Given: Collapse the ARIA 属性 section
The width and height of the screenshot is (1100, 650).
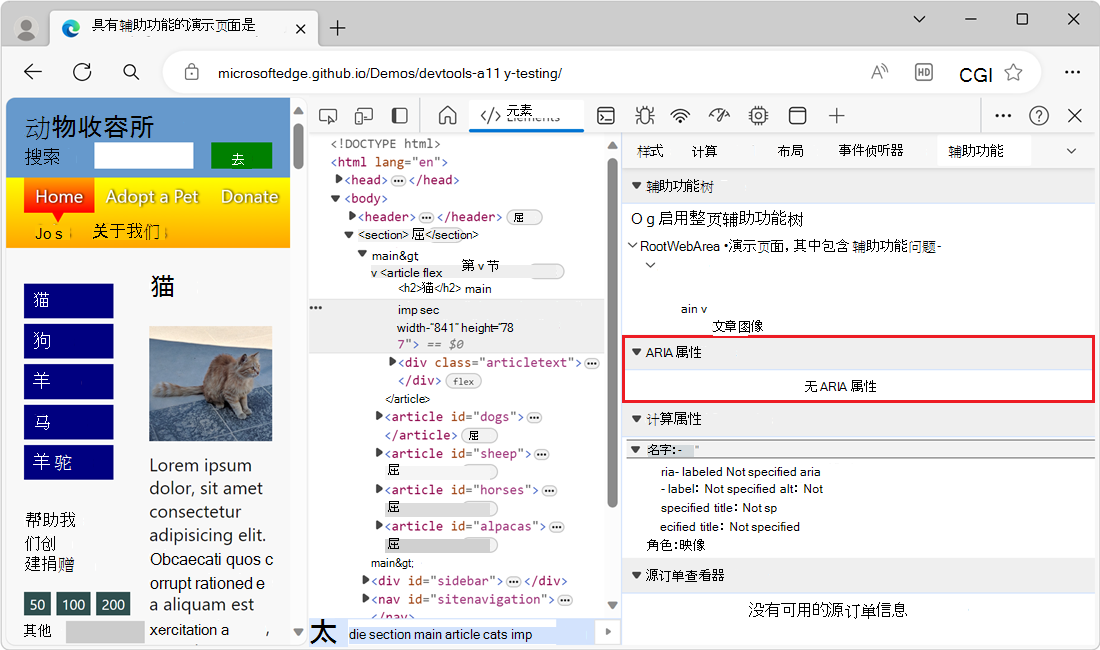Looking at the screenshot, I should click(636, 352).
